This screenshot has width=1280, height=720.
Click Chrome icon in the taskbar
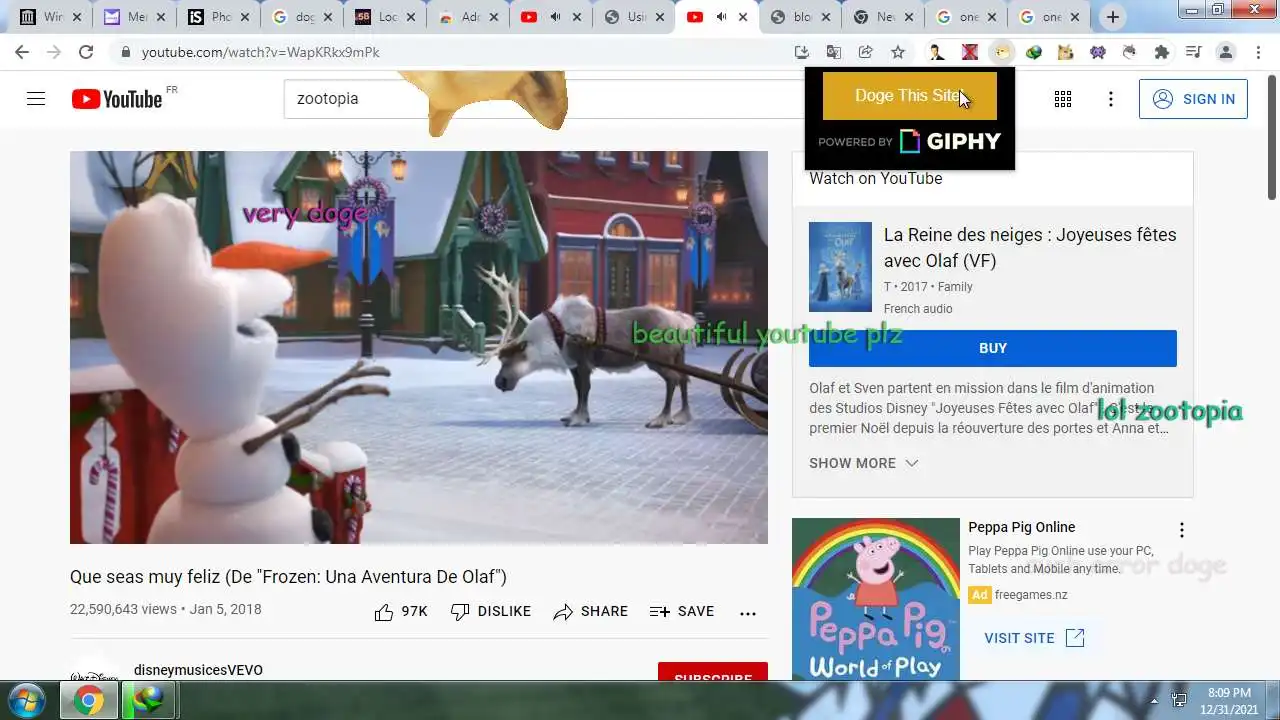click(x=88, y=701)
